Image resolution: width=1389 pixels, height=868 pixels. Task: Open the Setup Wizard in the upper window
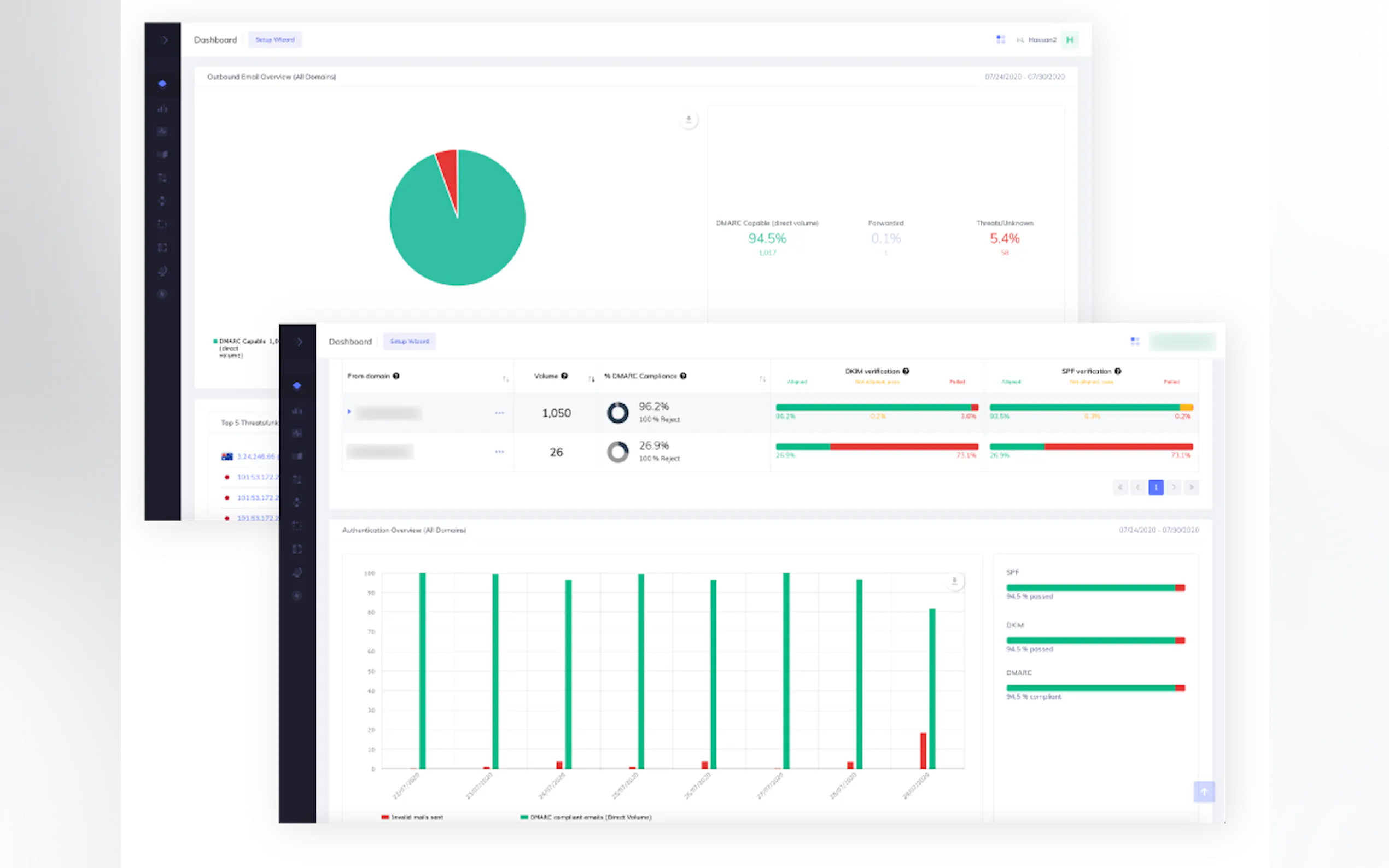(275, 39)
